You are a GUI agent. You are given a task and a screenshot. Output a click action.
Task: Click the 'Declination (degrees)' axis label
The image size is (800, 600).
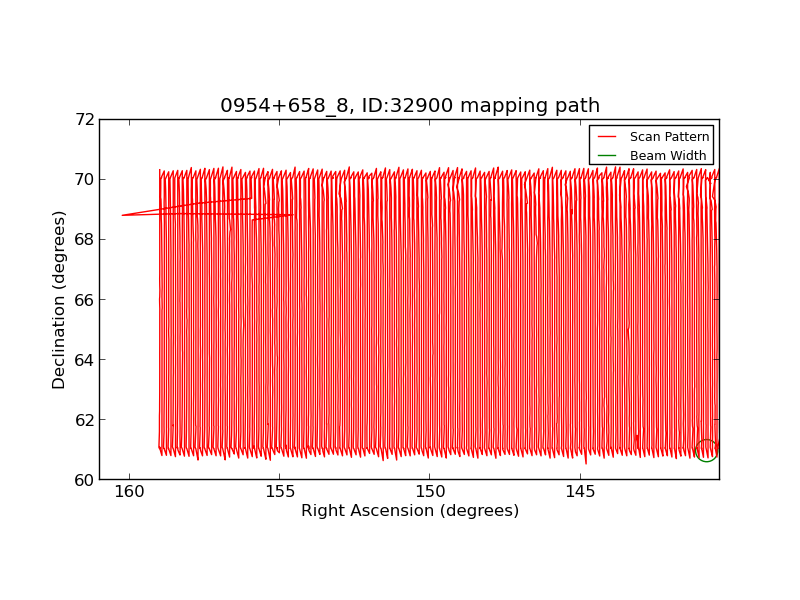point(59,300)
